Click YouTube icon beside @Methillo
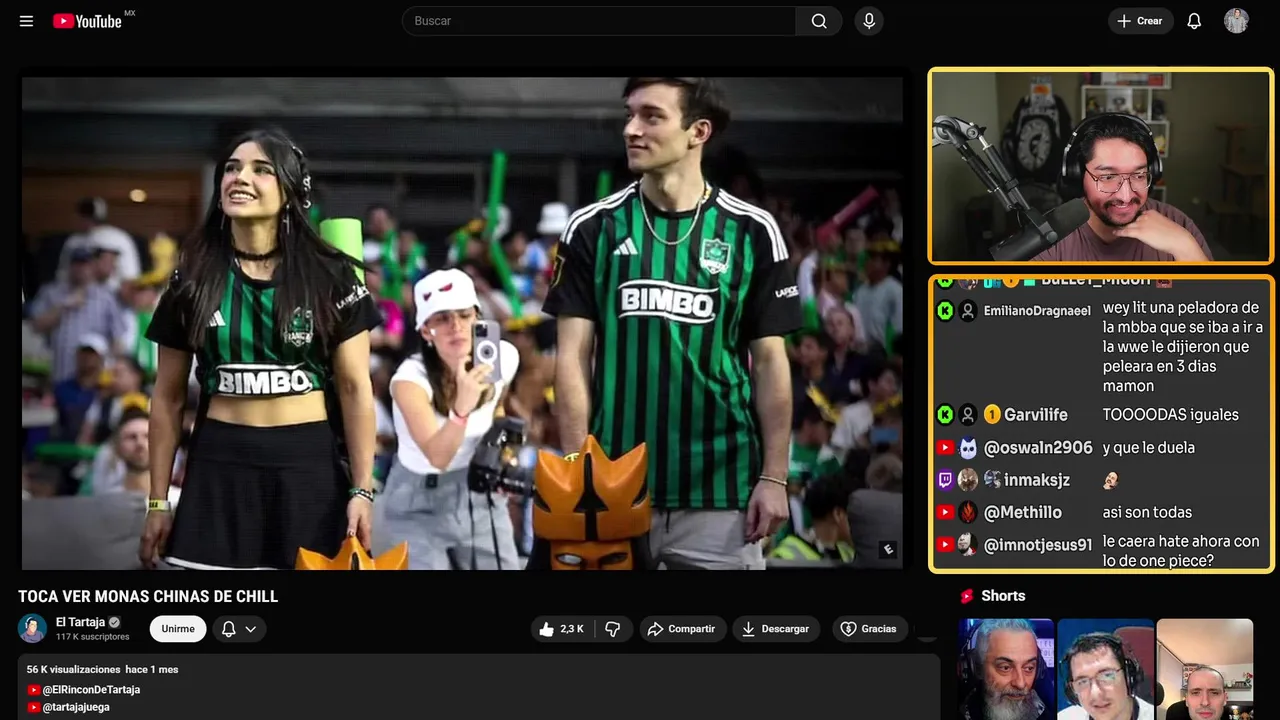 click(x=945, y=512)
